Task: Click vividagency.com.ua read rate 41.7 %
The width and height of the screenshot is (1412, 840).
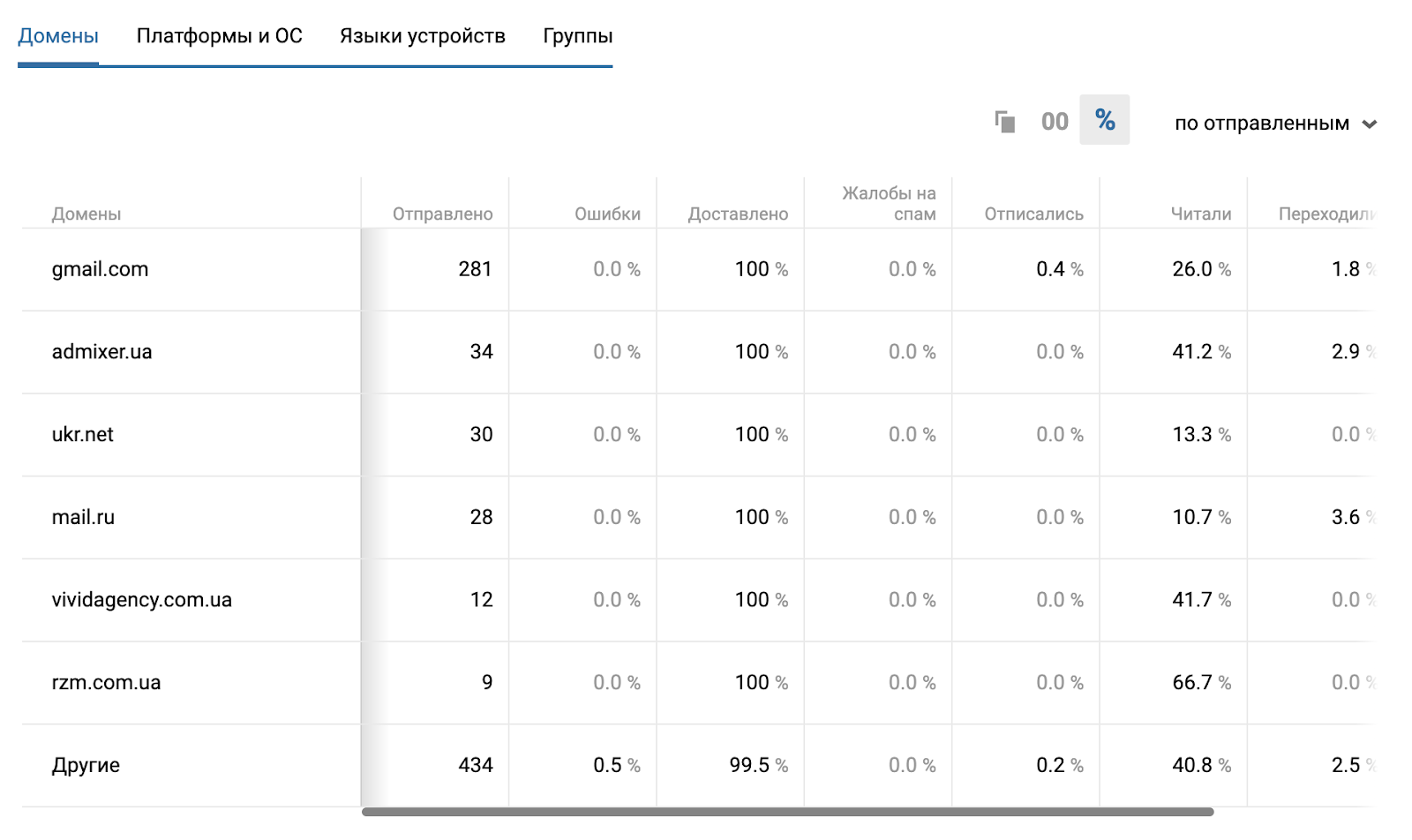Action: [1202, 600]
